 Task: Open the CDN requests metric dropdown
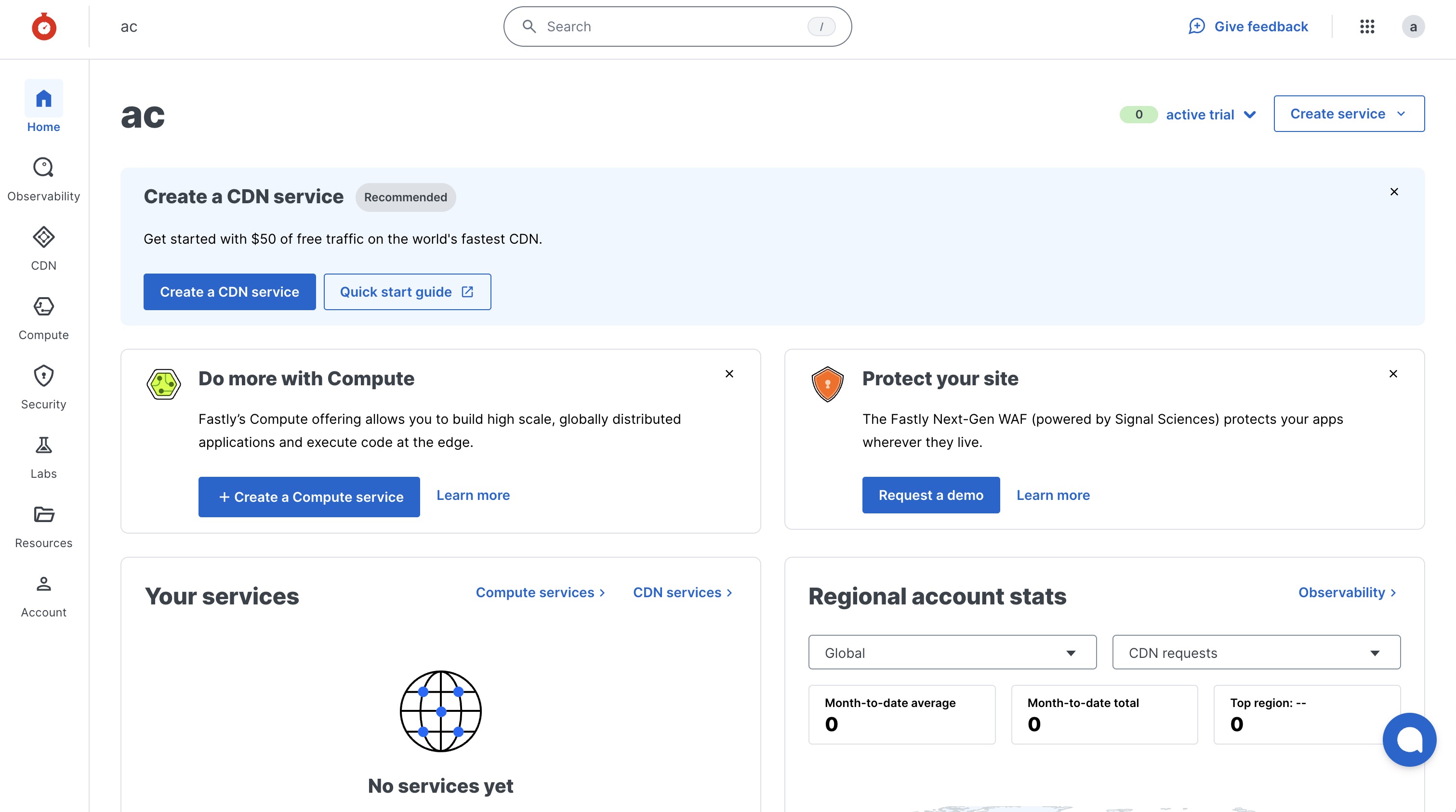(1256, 653)
